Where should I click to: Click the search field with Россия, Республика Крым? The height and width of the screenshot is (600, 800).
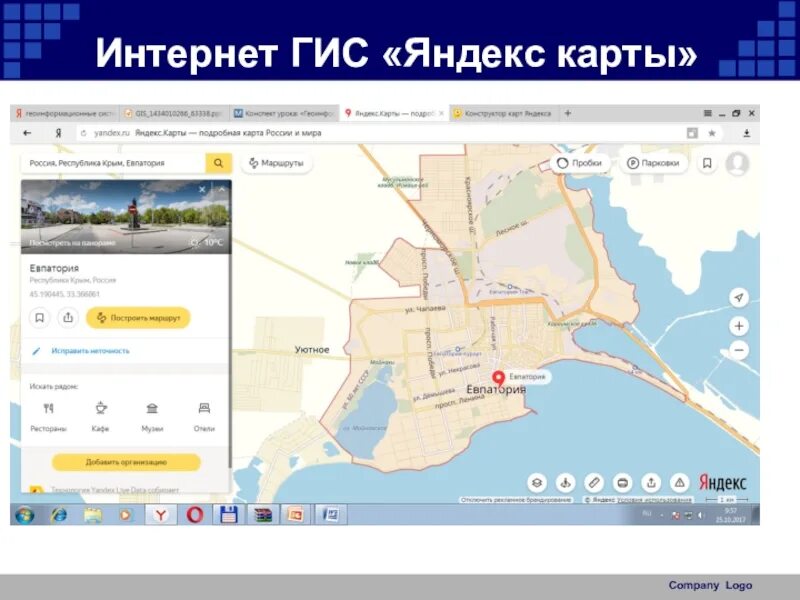pyautogui.click(x=113, y=163)
